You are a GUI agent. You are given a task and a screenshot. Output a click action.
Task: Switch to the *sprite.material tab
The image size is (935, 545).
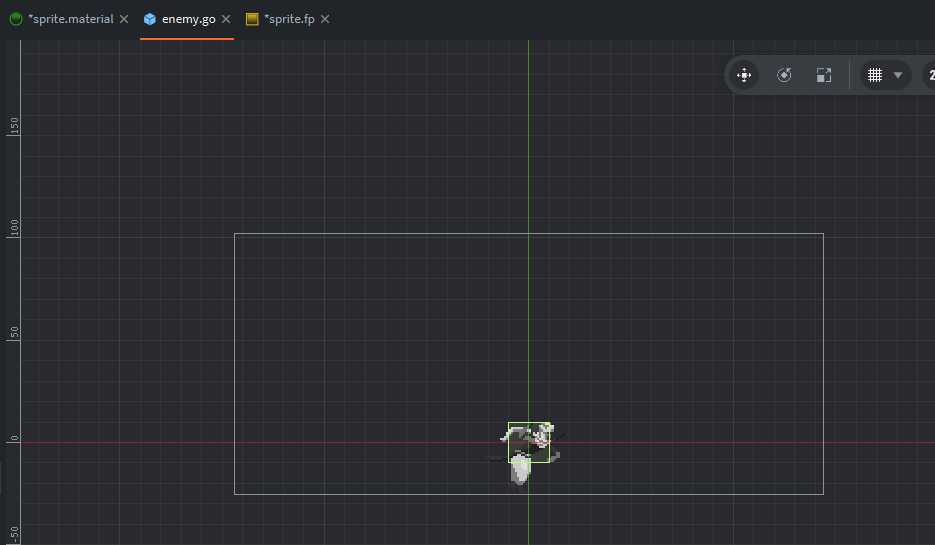(70, 19)
